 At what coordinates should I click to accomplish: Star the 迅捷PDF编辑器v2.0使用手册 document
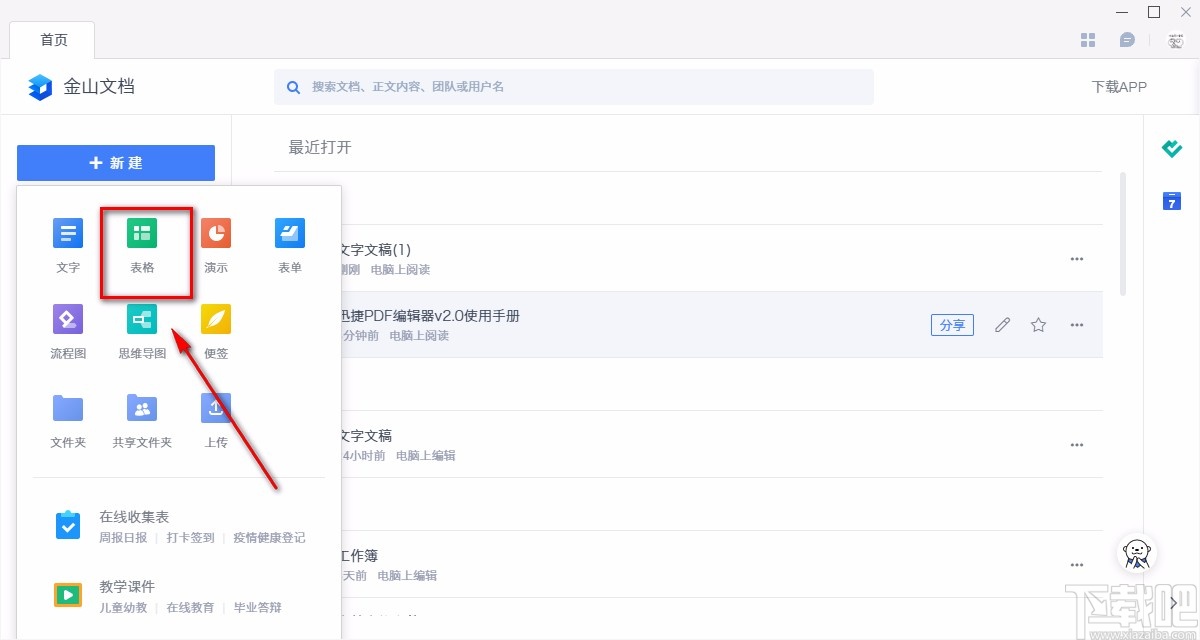[1038, 324]
